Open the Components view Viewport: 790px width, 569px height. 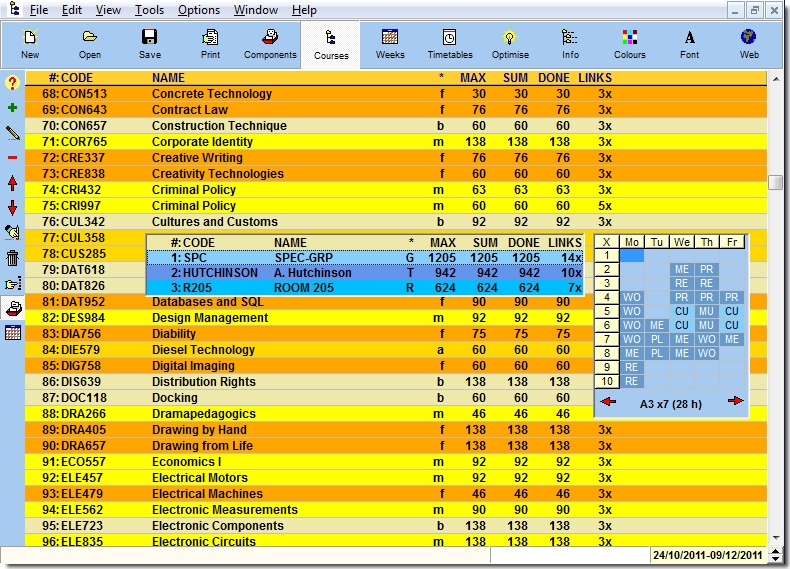coord(270,44)
